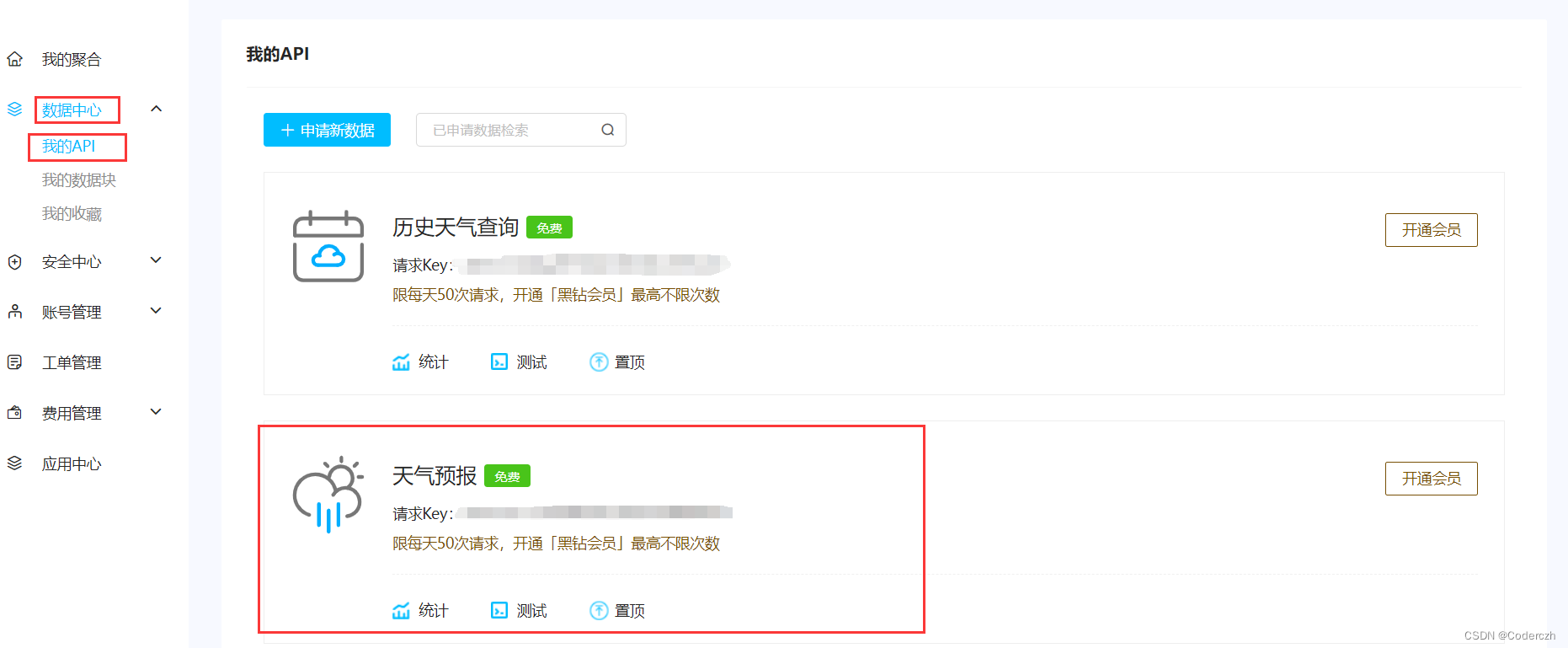
Task: Pin 天气预报 with 置顶 icon
Action: click(599, 611)
